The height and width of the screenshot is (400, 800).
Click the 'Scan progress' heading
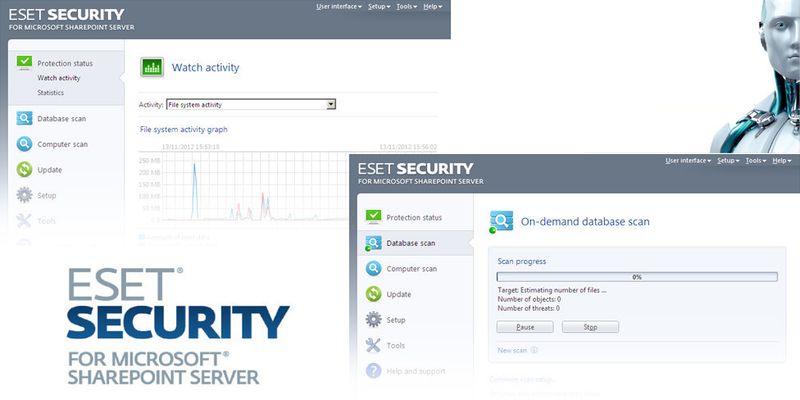(521, 261)
